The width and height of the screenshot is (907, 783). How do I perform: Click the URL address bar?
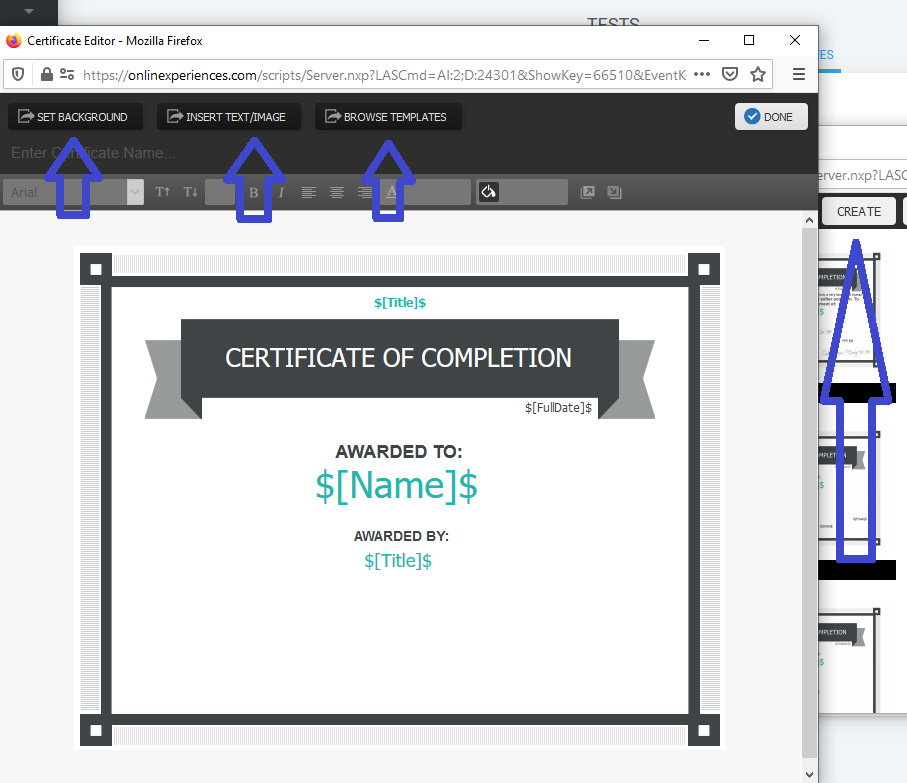384,75
